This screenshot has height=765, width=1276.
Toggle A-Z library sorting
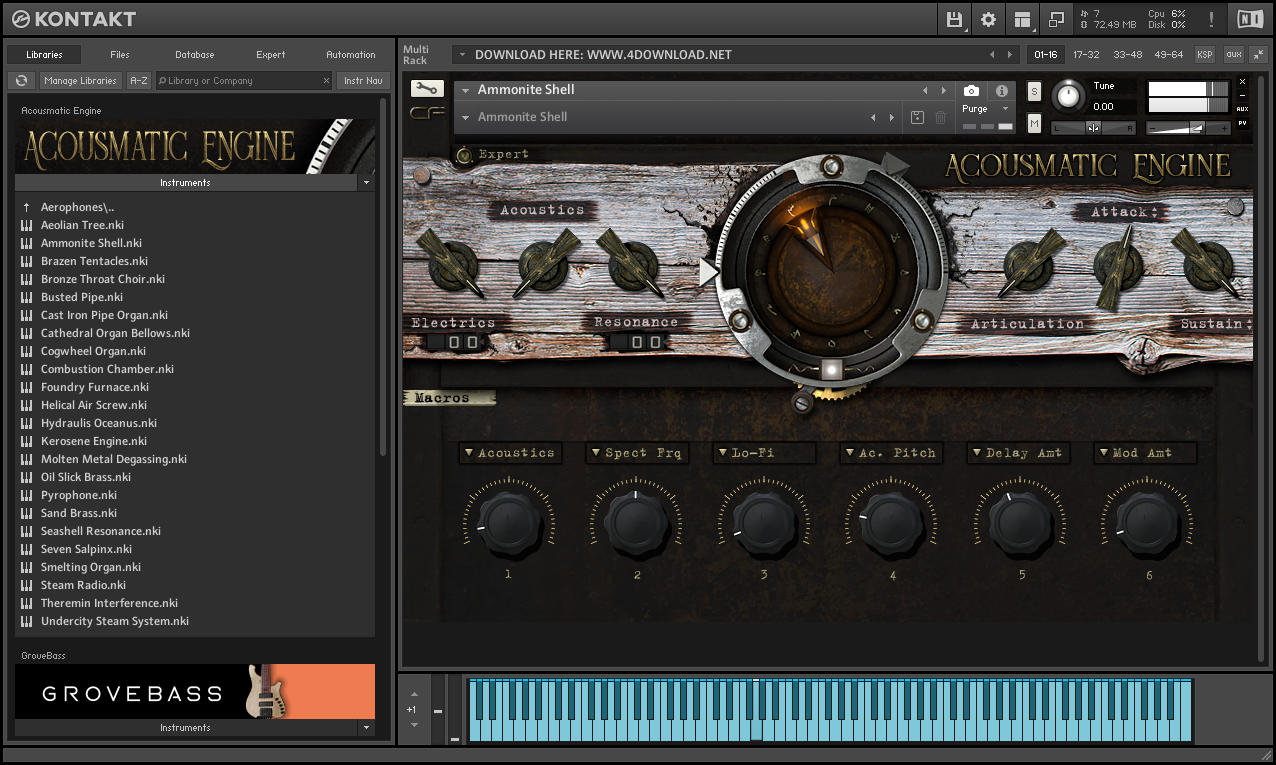[139, 80]
